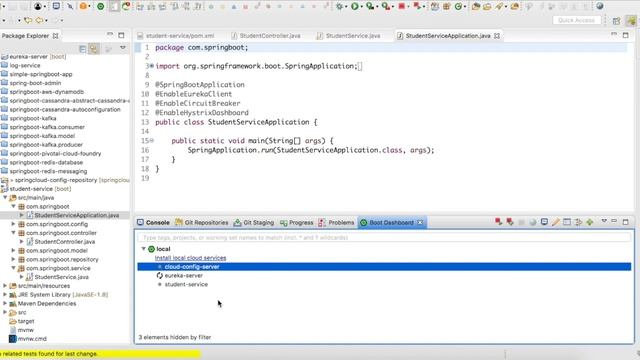Select the Spring perspective button at top right
640x360 pixels.
631,20
